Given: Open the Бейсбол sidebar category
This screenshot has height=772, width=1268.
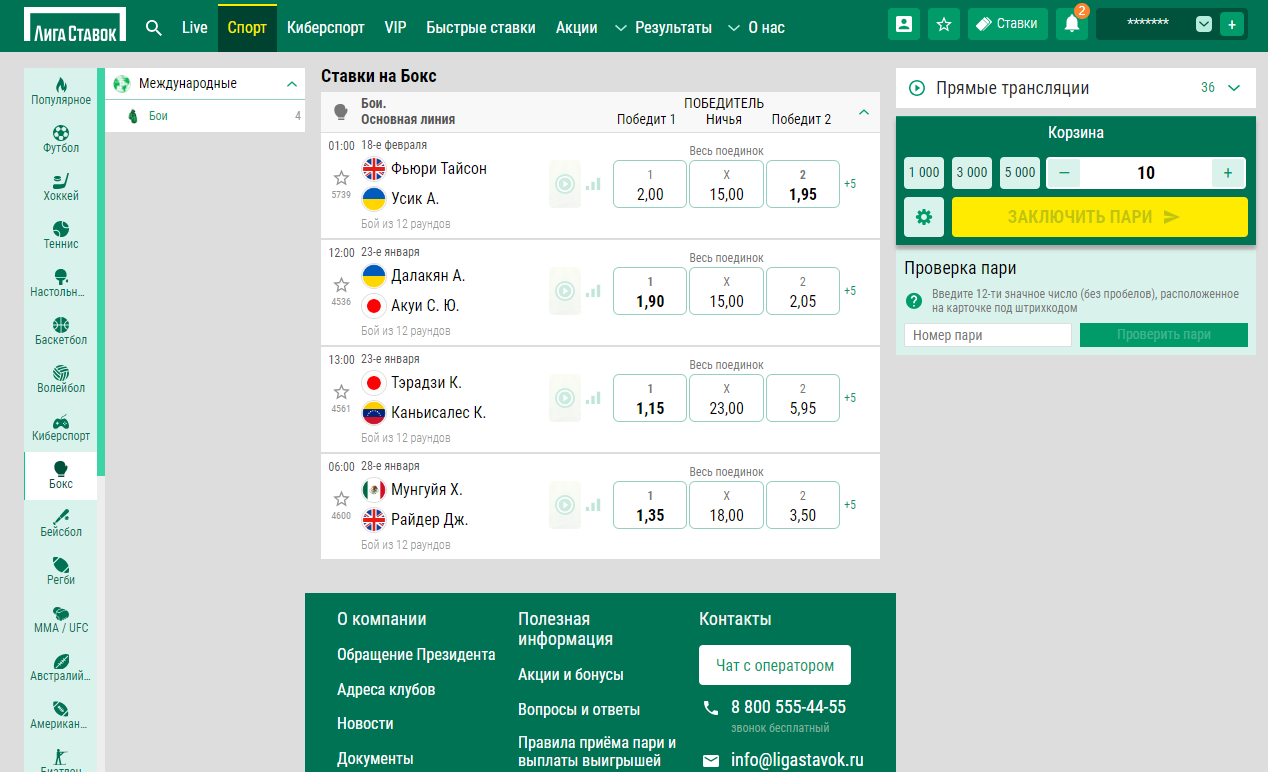Looking at the screenshot, I should coord(61,524).
